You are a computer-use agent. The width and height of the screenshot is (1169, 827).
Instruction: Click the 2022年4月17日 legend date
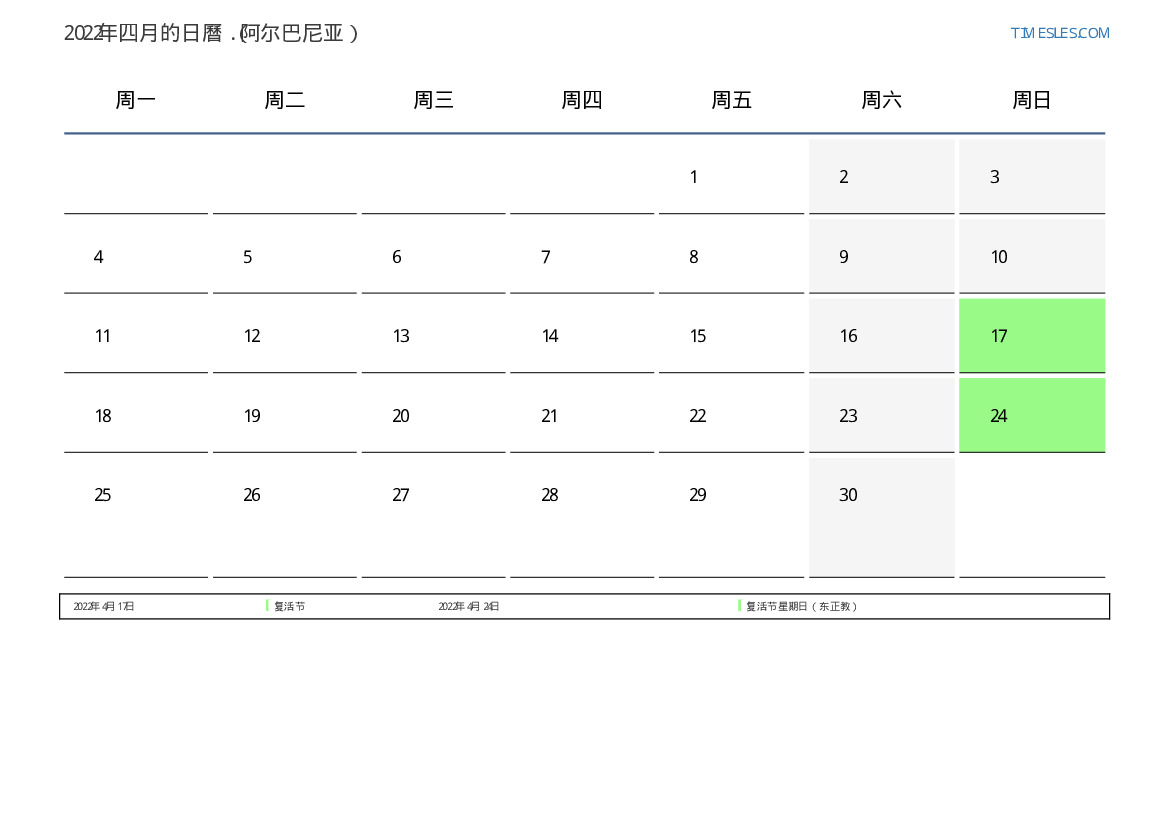104,607
